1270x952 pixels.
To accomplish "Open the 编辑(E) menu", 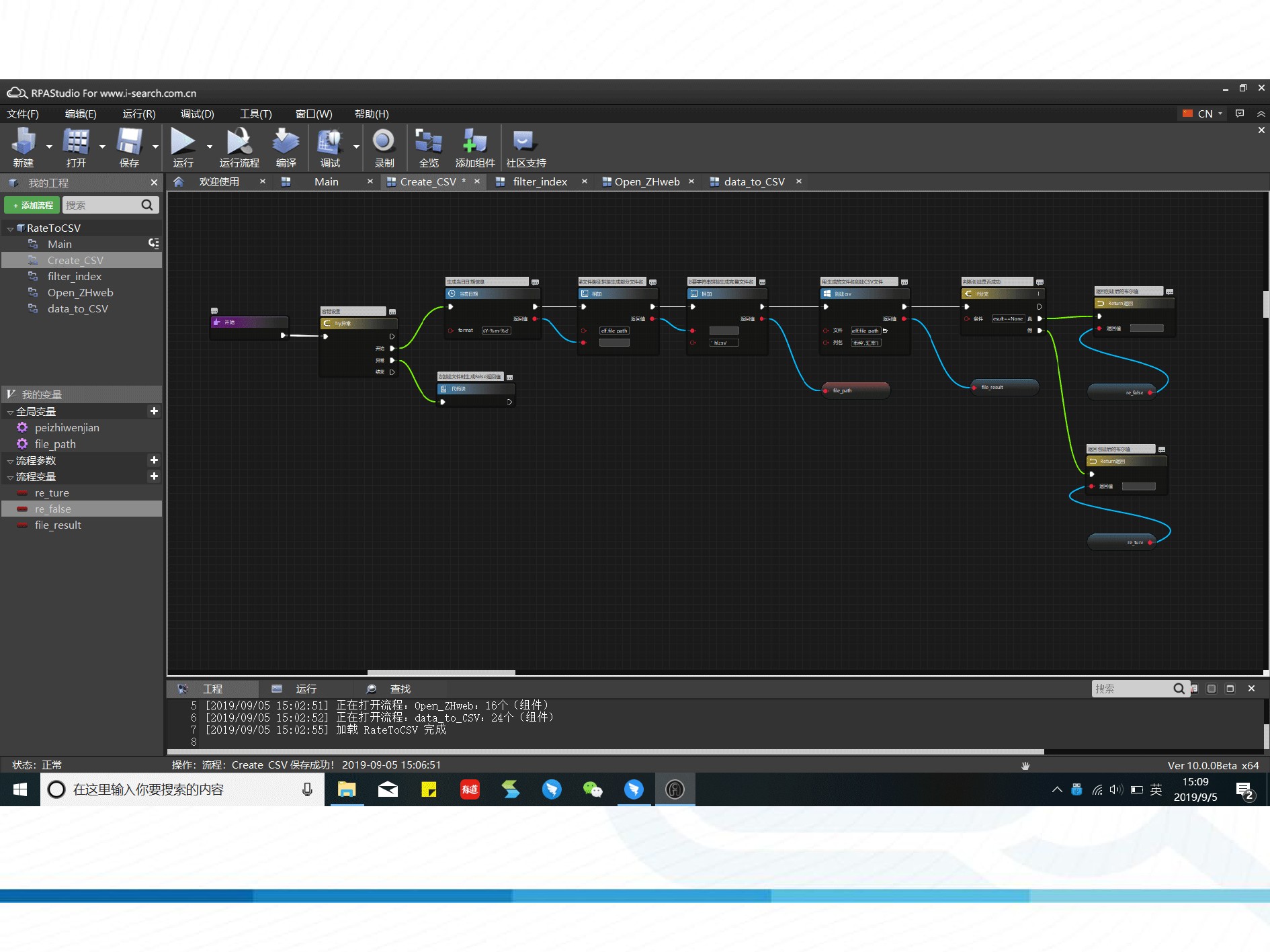I will click(x=81, y=114).
